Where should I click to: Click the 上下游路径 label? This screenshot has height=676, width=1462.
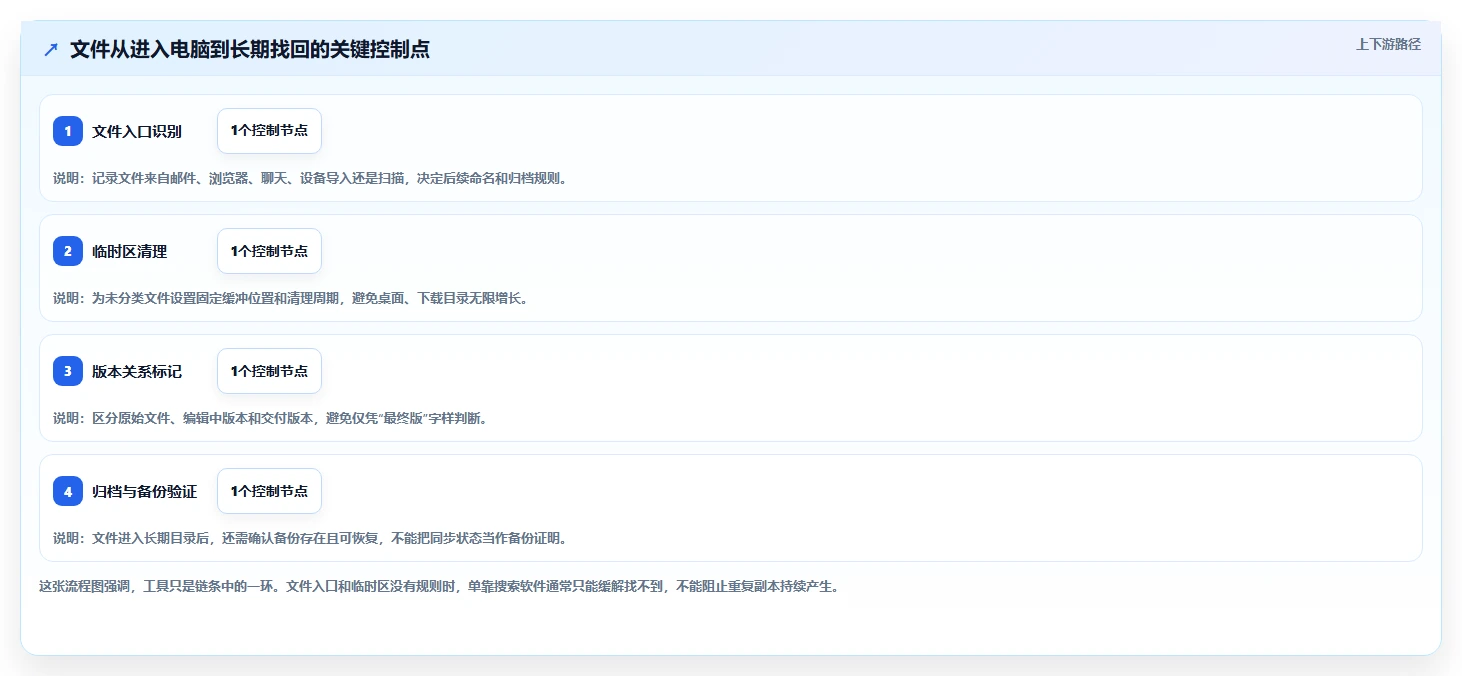(x=1388, y=44)
